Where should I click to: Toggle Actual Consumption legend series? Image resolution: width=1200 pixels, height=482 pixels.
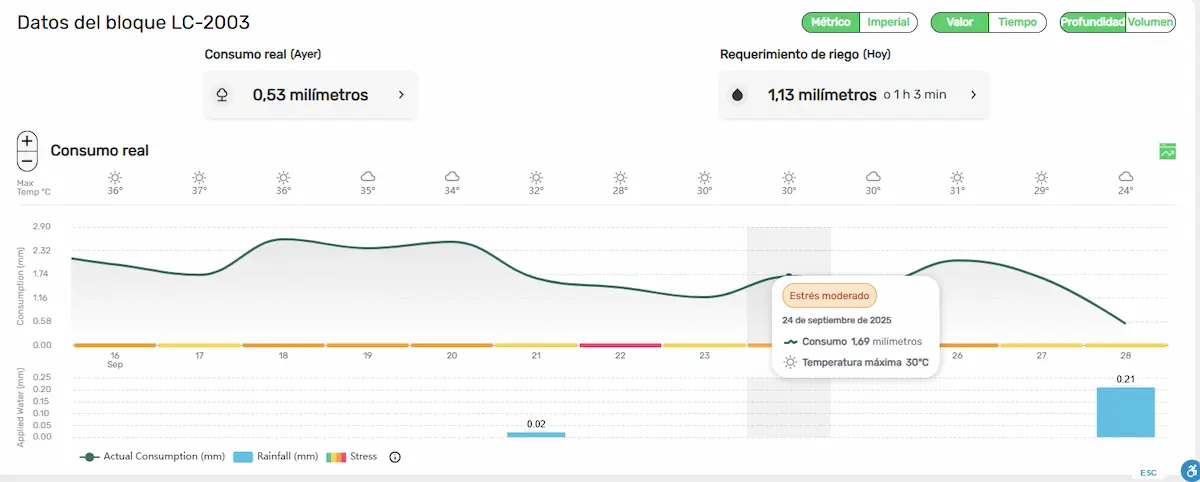click(153, 457)
